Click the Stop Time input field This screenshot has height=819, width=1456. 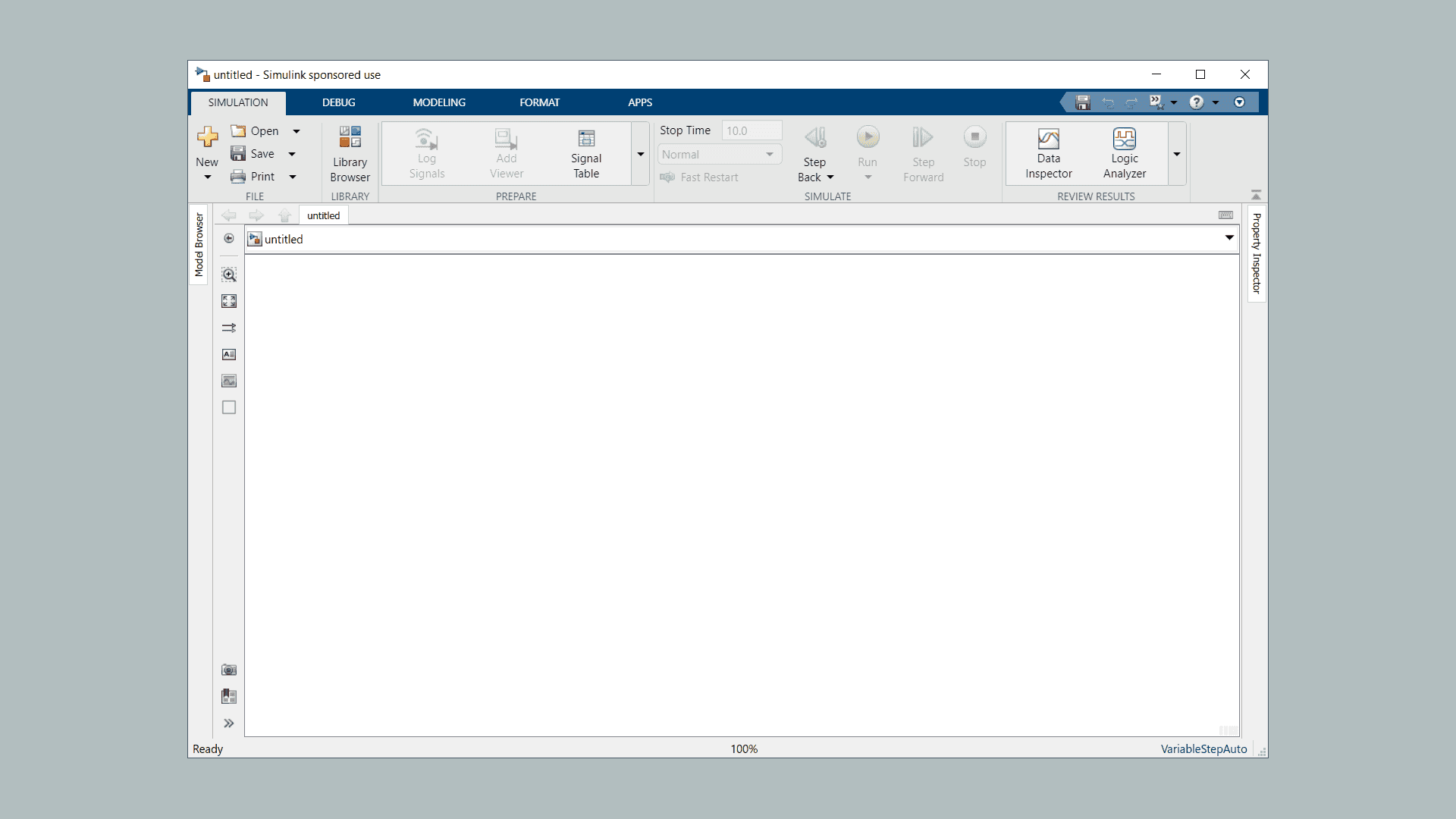pyautogui.click(x=751, y=130)
